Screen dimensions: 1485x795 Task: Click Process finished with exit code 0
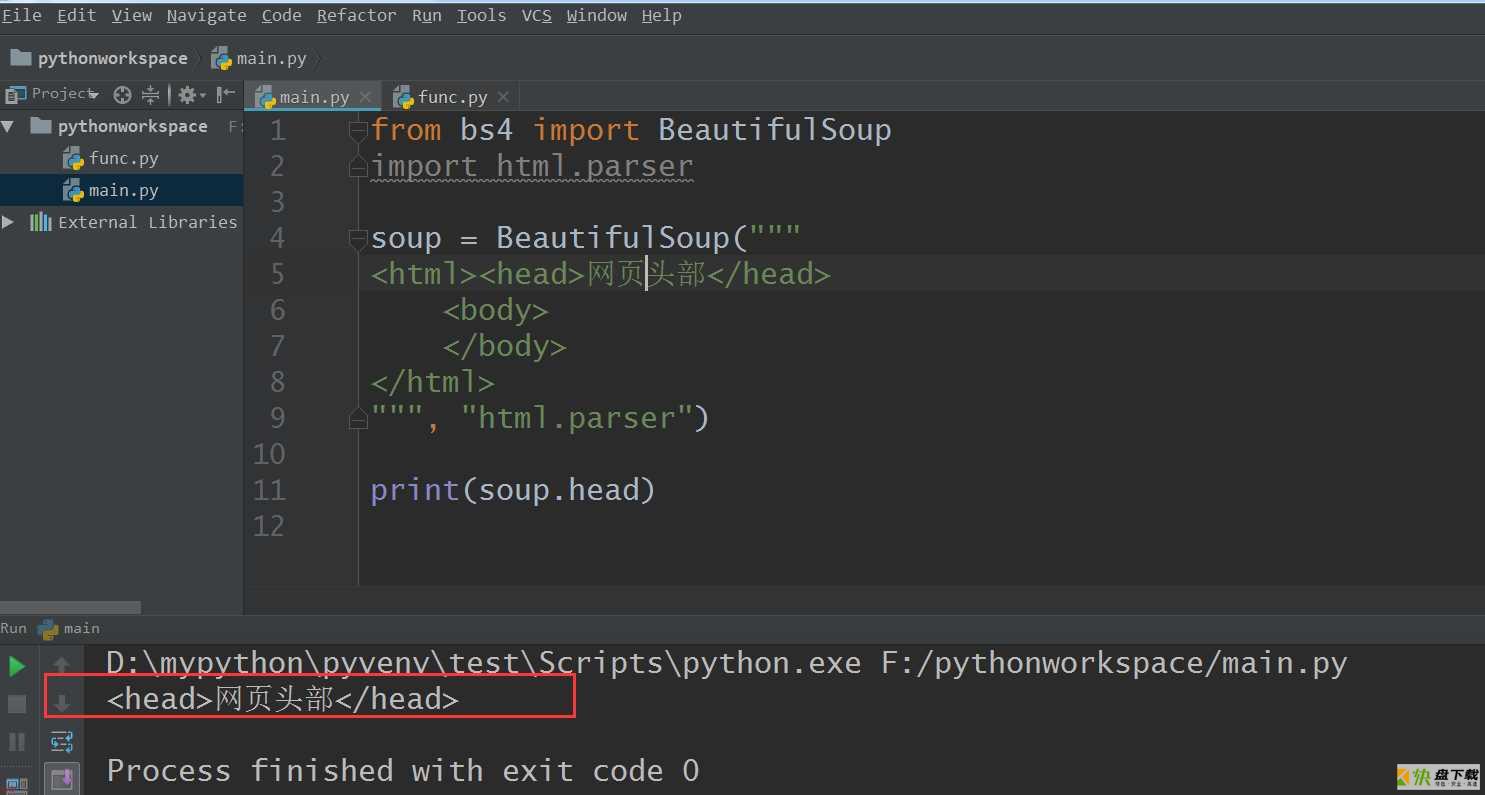403,771
